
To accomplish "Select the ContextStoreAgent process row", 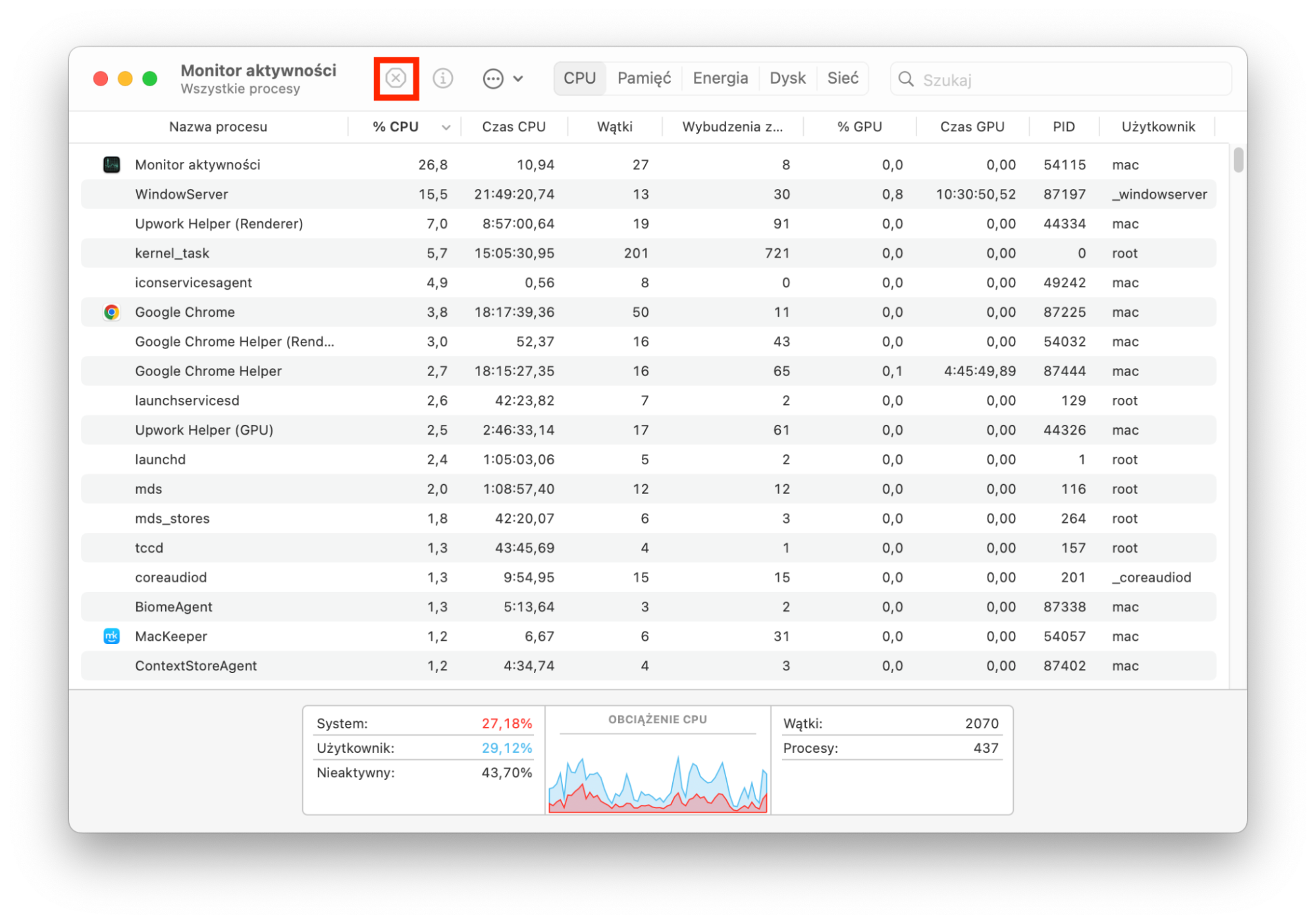I will 648,666.
